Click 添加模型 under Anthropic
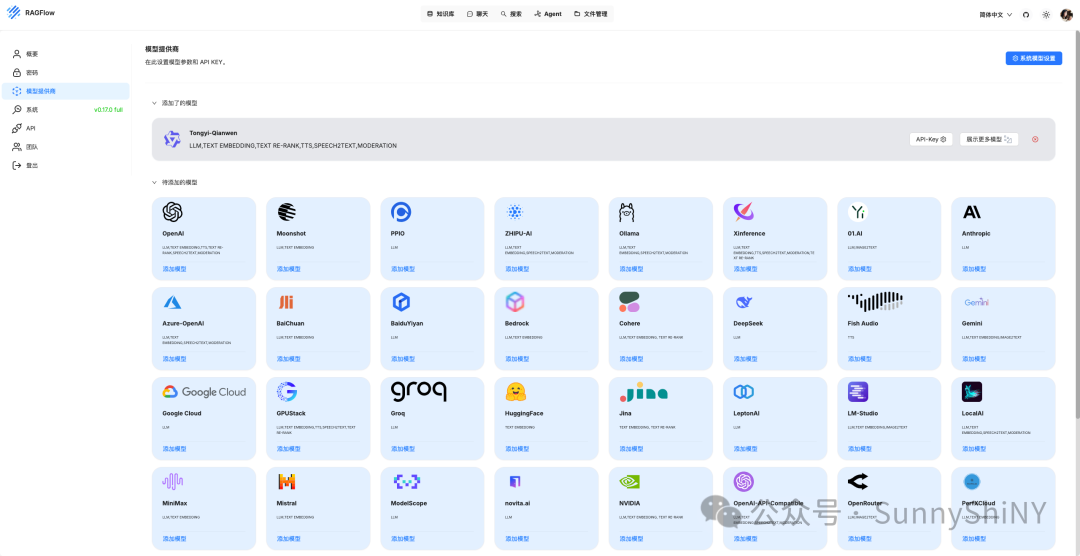 (975, 269)
